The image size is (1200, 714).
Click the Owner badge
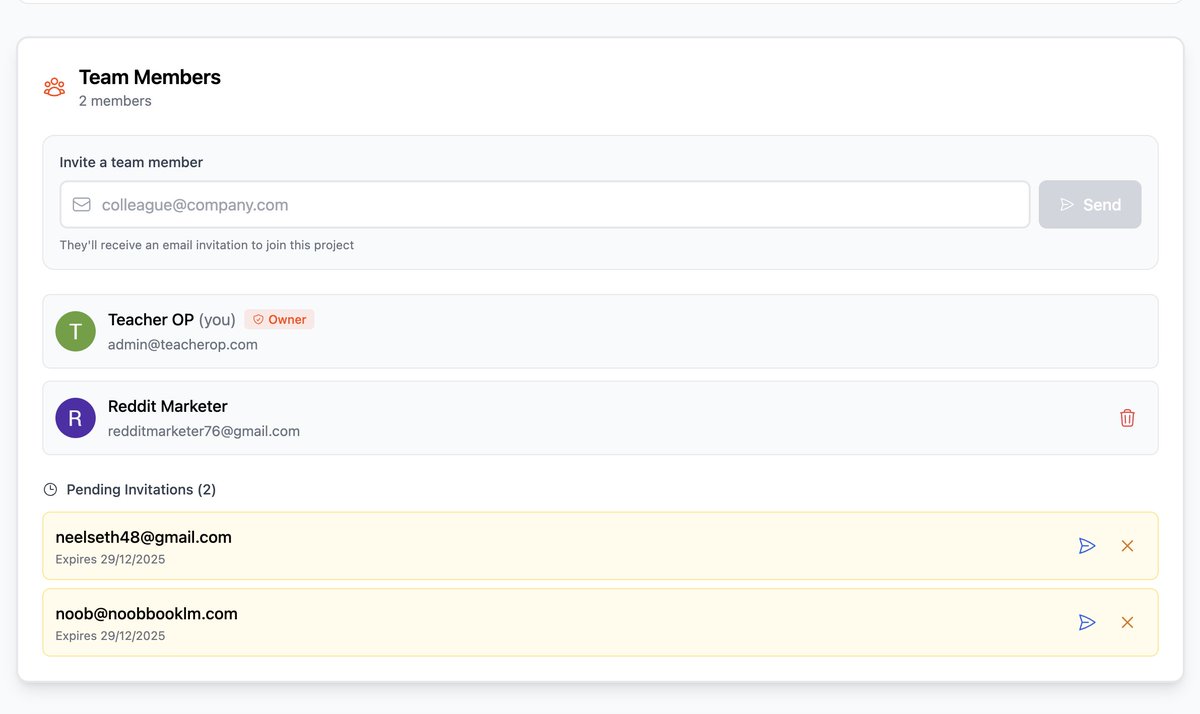279,319
